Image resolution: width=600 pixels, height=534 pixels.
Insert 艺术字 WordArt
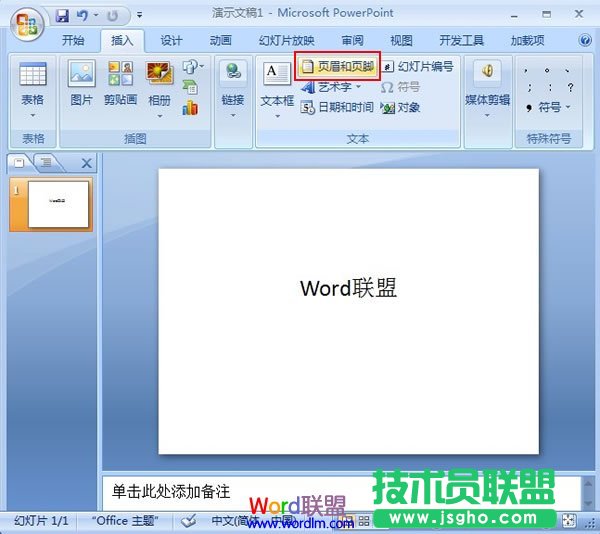326,87
